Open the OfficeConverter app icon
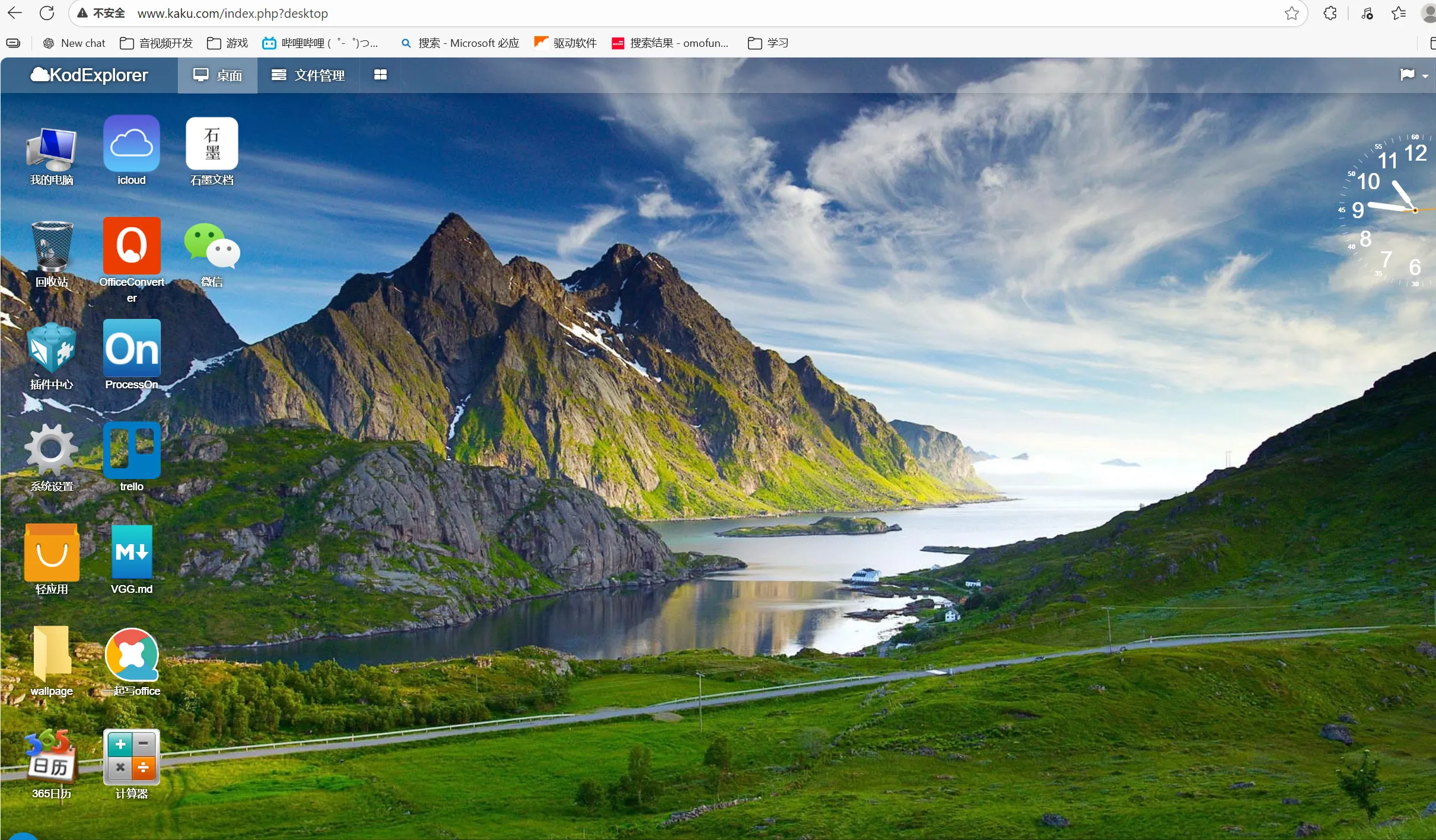 [x=131, y=246]
